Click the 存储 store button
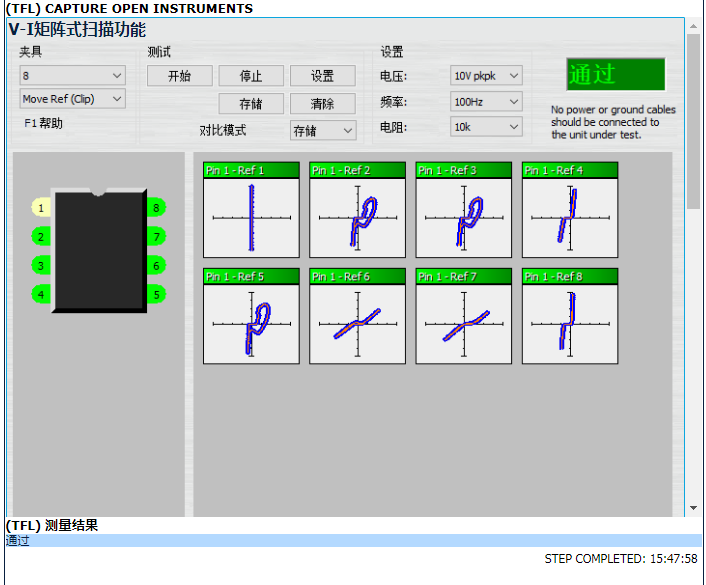This screenshot has width=706, height=585. click(x=251, y=104)
